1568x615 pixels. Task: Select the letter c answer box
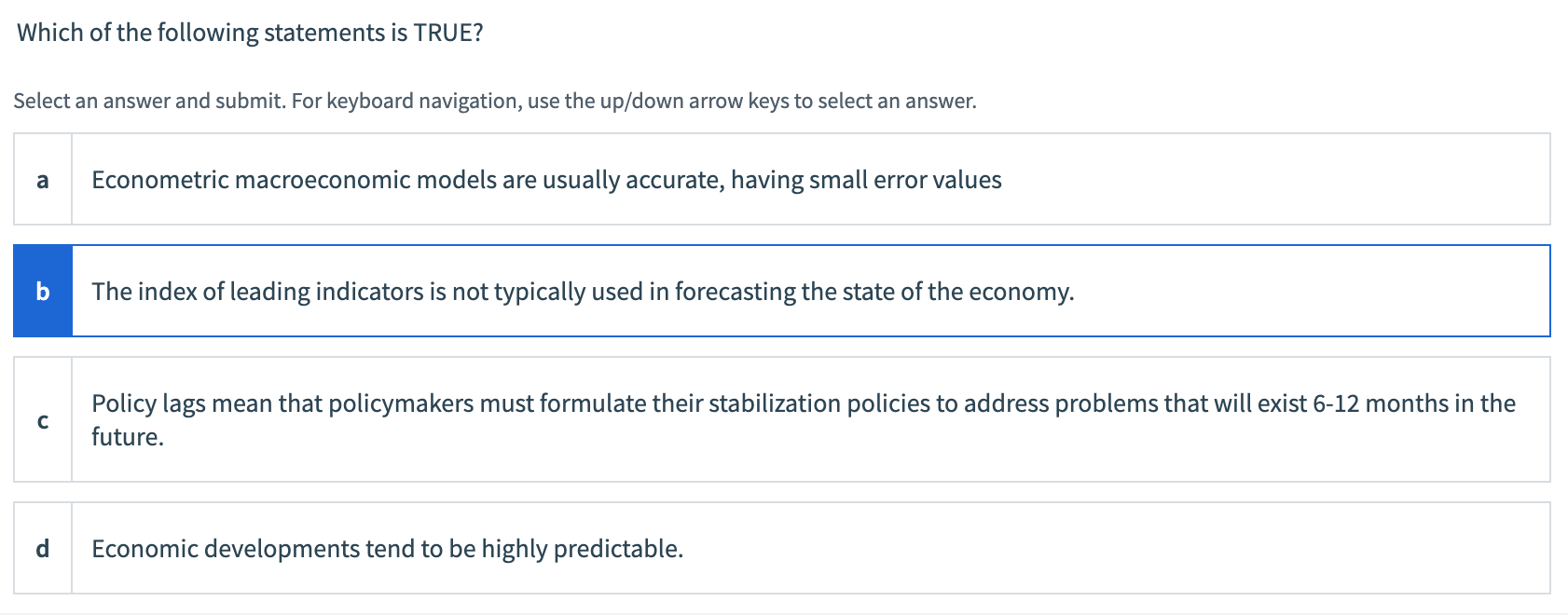(x=43, y=420)
